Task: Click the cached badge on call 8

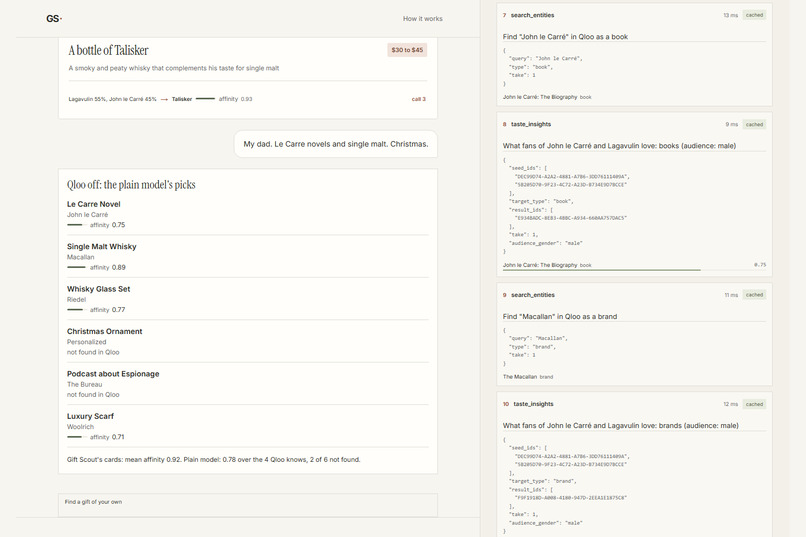Action: (x=754, y=124)
